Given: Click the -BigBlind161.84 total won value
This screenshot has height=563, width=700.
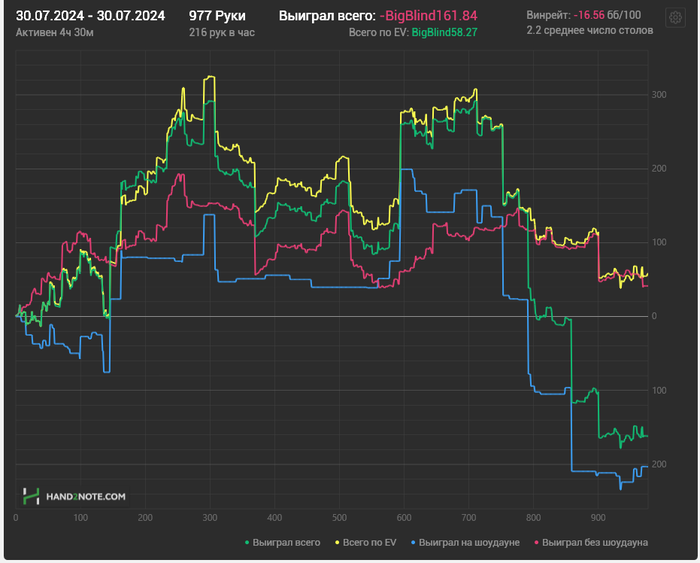Looking at the screenshot, I should pos(428,16).
